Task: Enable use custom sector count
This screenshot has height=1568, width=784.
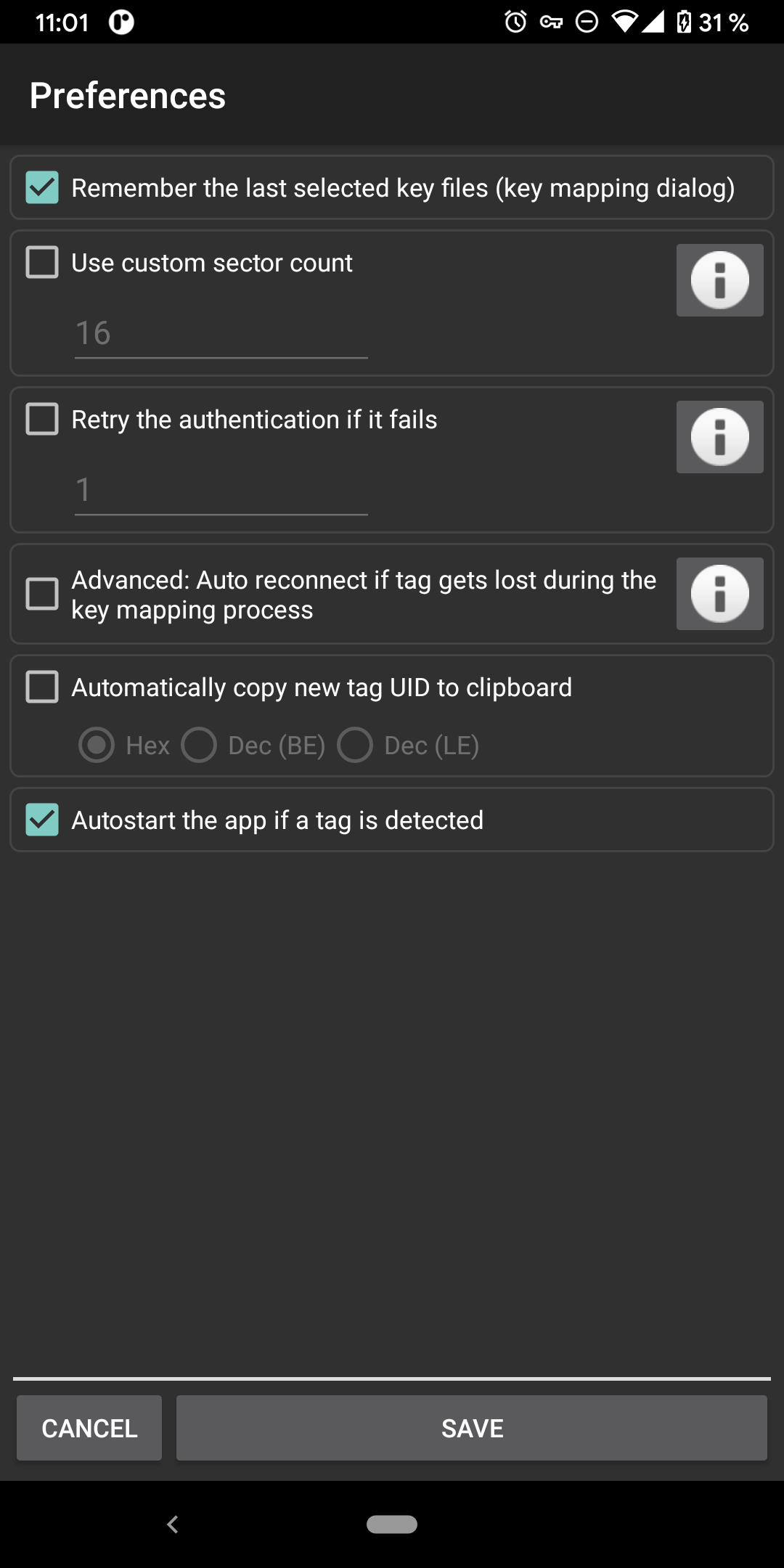Action: (42, 262)
